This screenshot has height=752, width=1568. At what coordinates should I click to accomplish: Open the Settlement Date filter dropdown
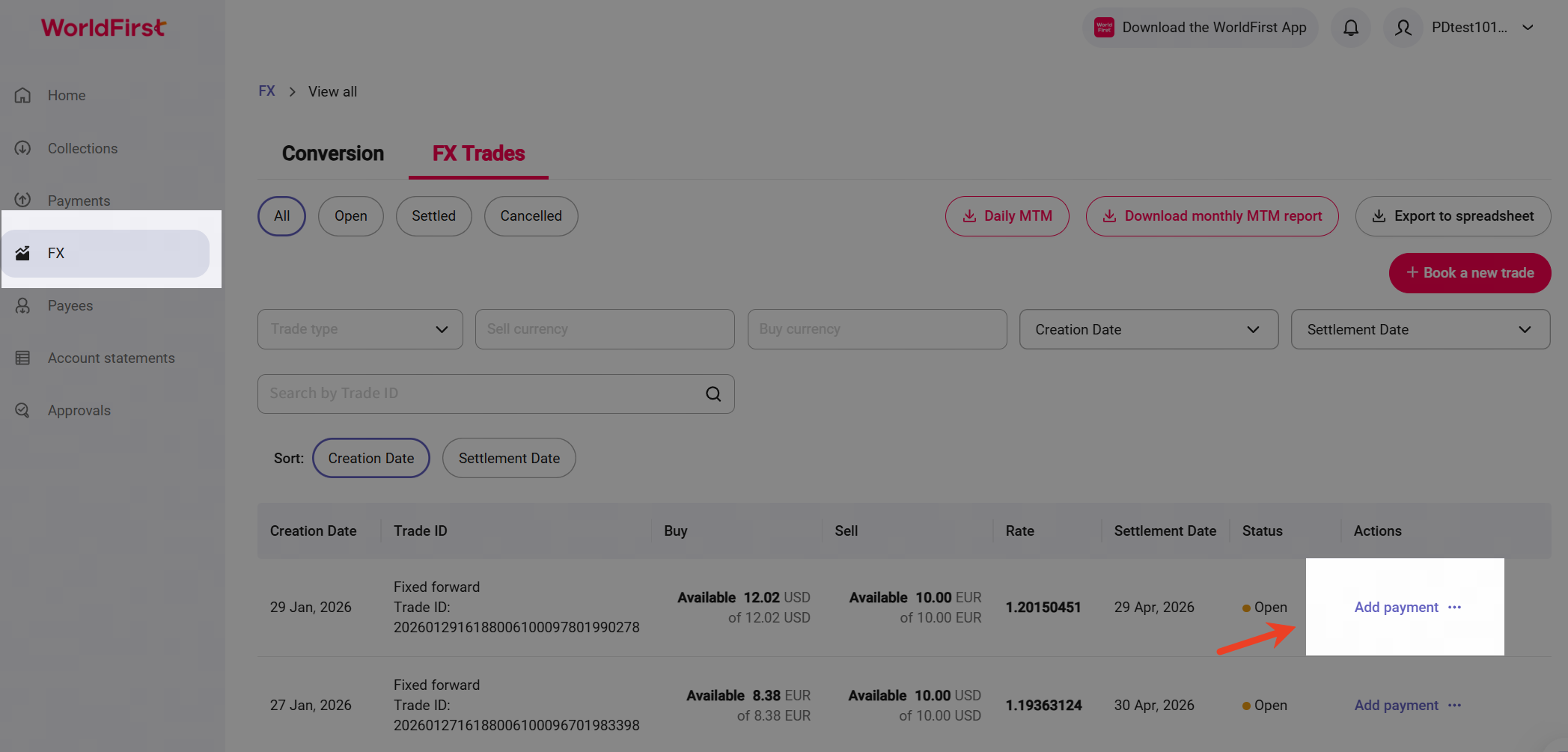click(x=1420, y=329)
